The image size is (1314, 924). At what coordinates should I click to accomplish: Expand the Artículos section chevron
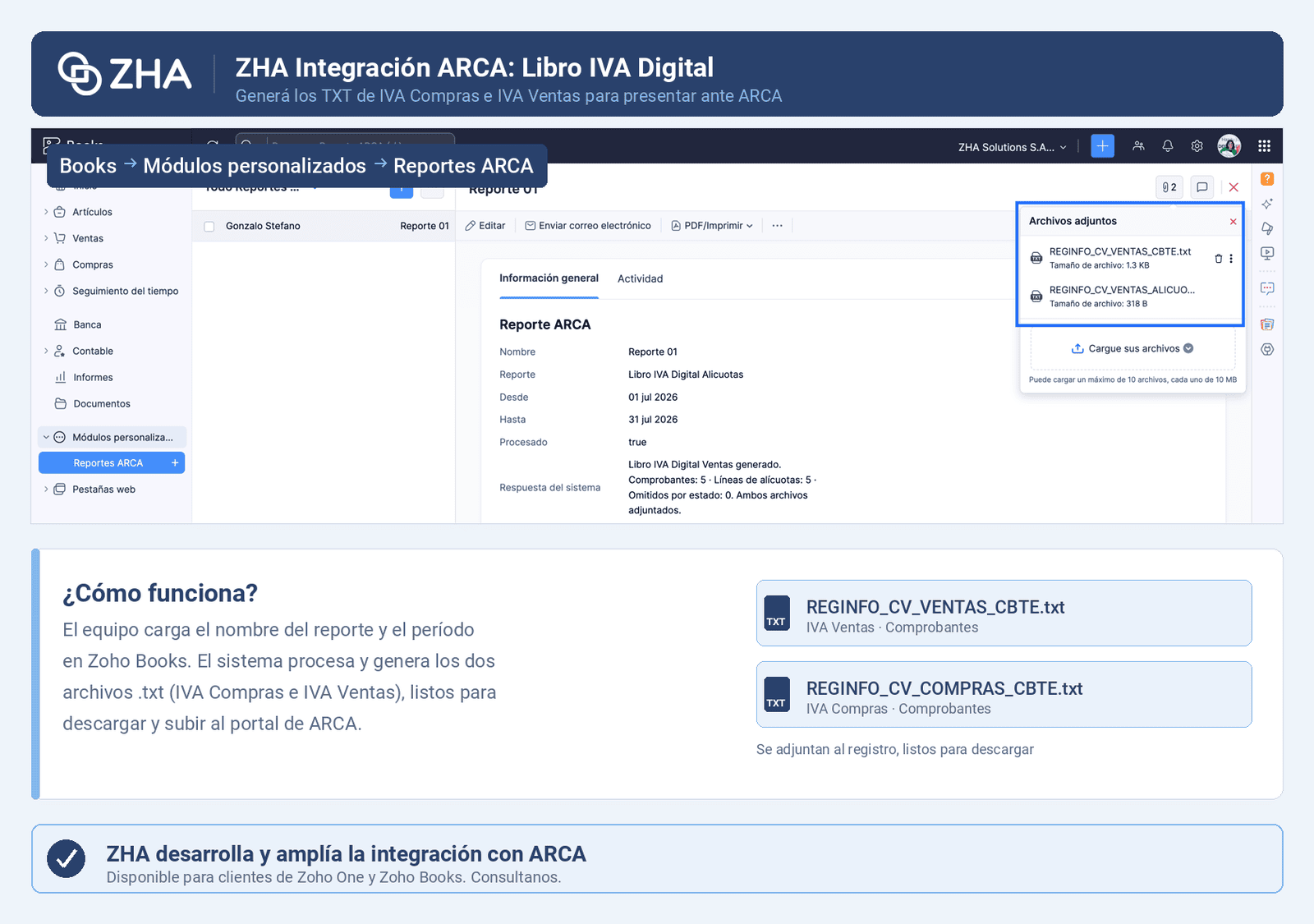(x=46, y=212)
